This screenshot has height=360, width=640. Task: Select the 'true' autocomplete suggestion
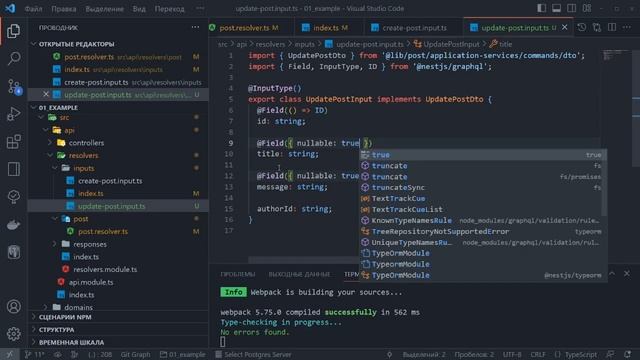482,155
